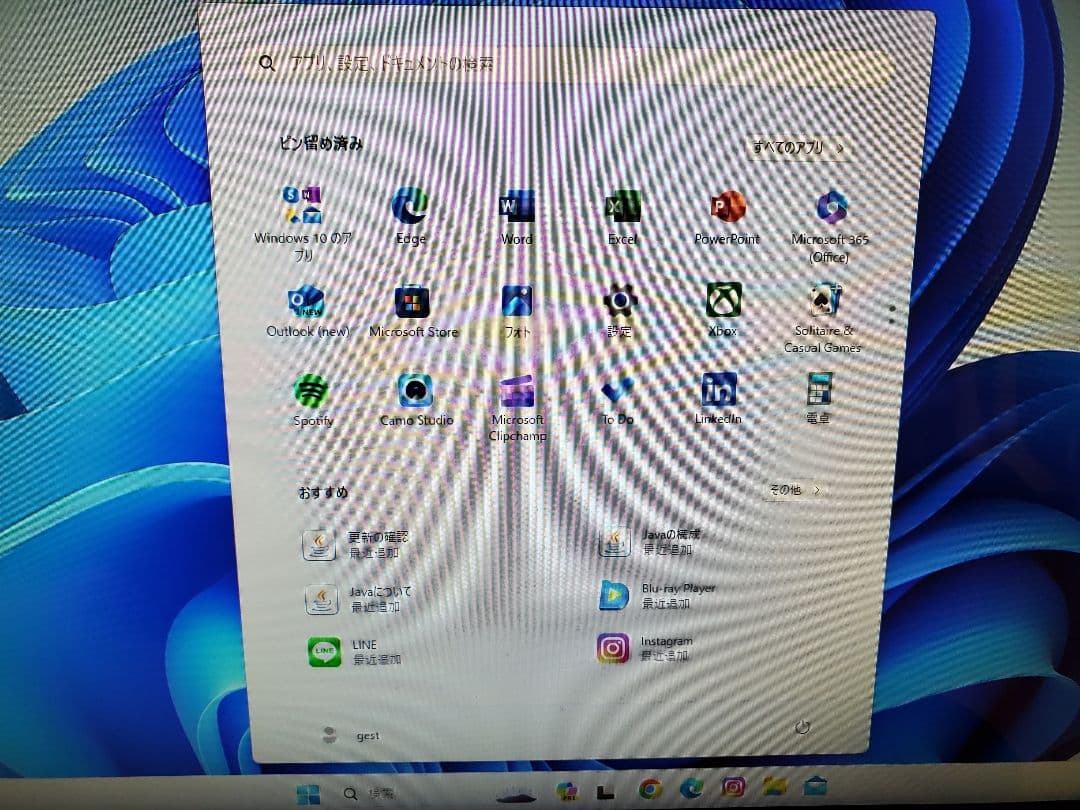Open the フォト (Photos) app
Image resolution: width=1080 pixels, height=810 pixels.
click(x=516, y=300)
